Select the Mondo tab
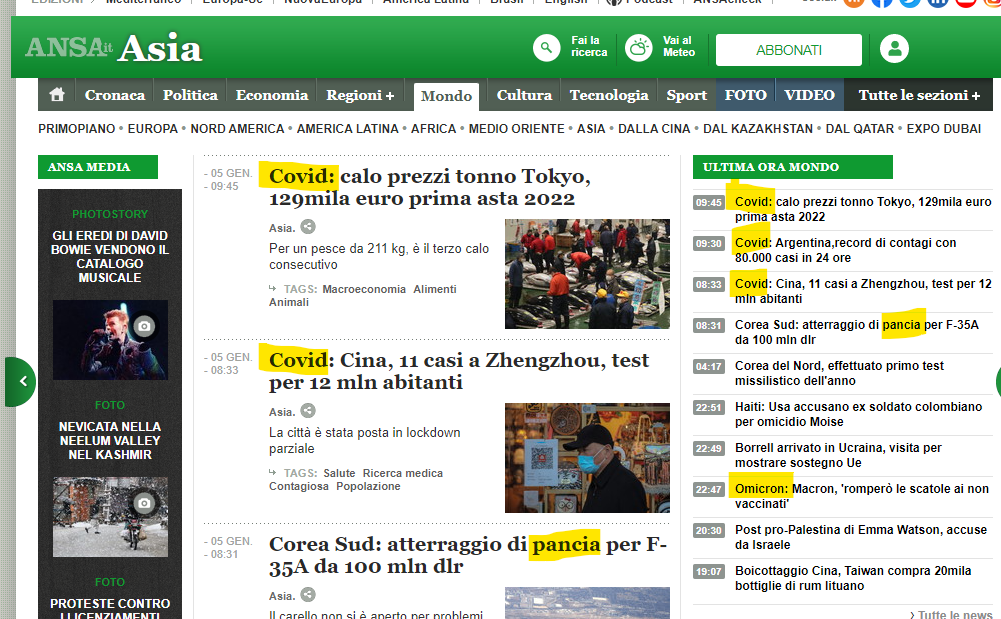Image resolution: width=1001 pixels, height=619 pixels. 446,96
